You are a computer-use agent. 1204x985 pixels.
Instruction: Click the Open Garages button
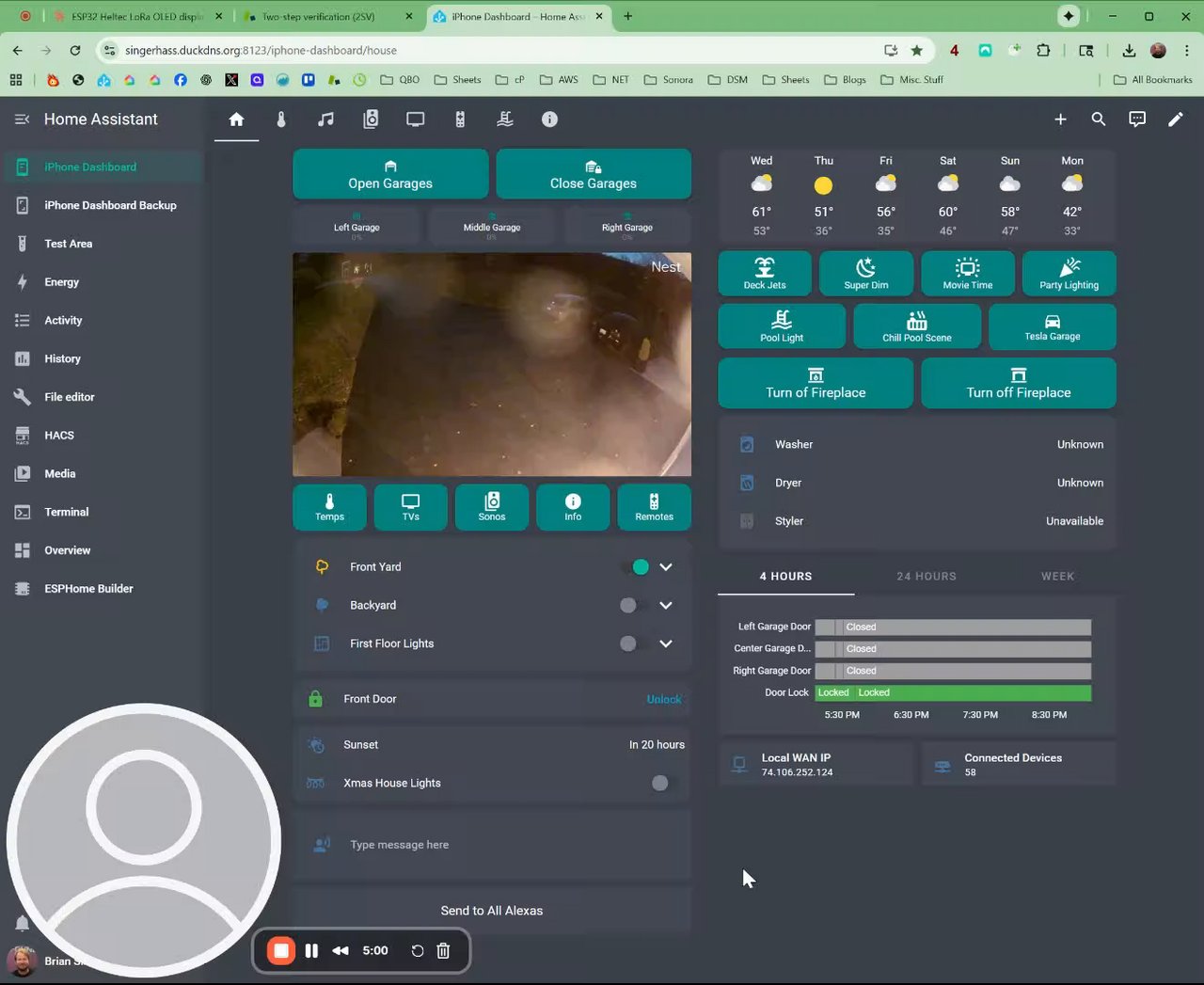(390, 174)
